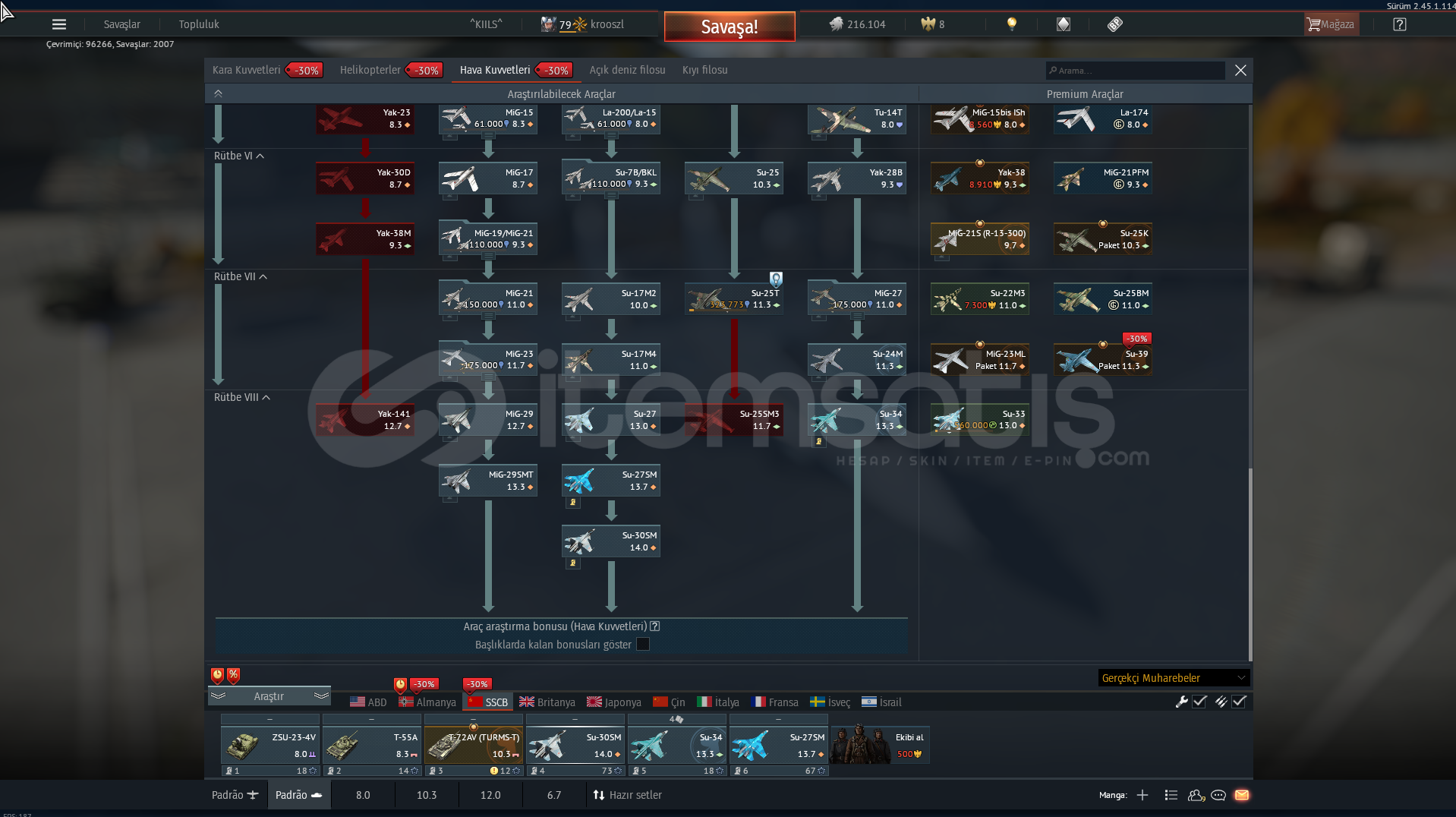This screenshot has width=1456, height=817.
Task: Select the 12.0 preset tab
Action: pyautogui.click(x=490, y=795)
